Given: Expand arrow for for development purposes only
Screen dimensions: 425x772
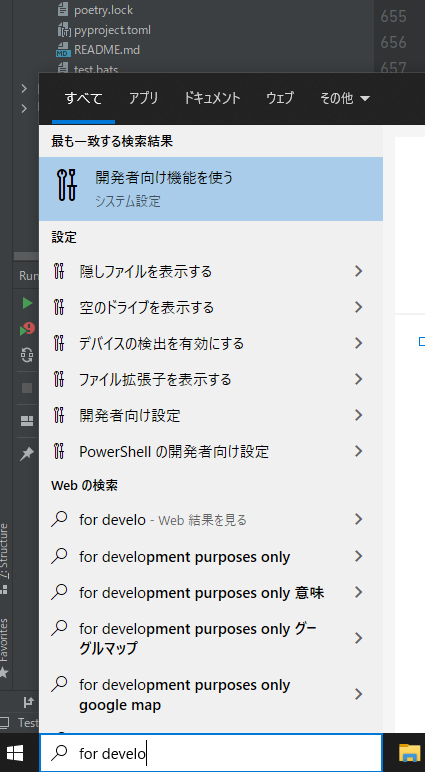Looking at the screenshot, I should (359, 556).
